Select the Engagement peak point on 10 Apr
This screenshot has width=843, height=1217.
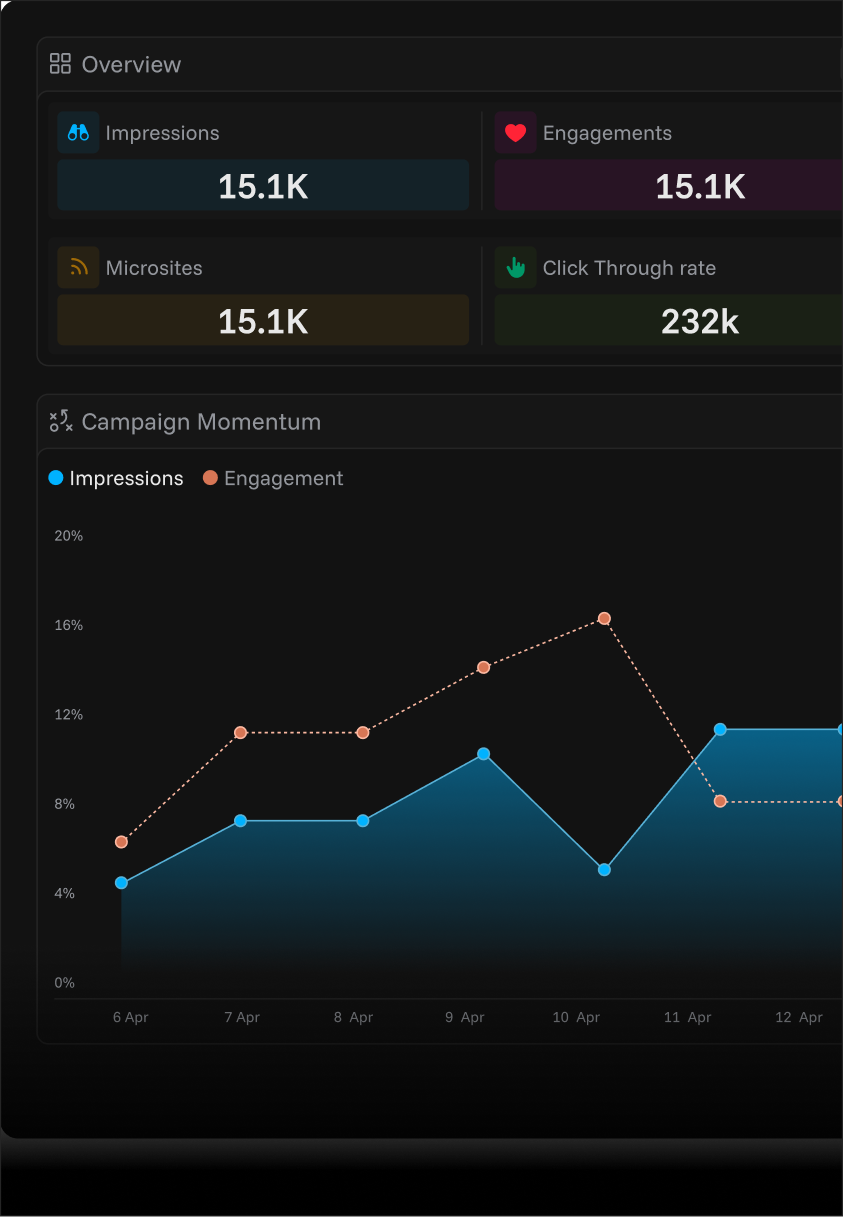point(604,619)
